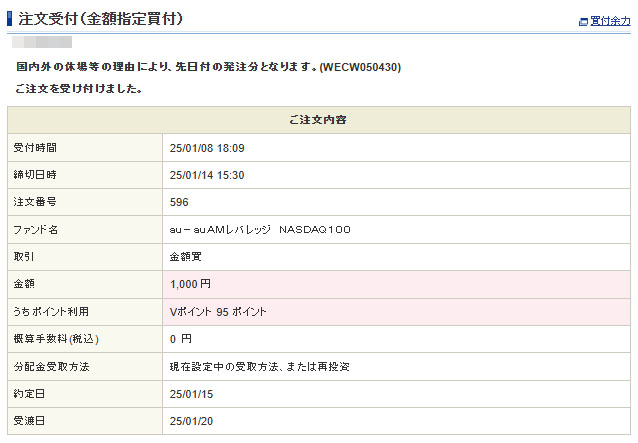Select the 締切日時 value 25/01/14 15:30
This screenshot has height=443, width=638.
pos(207,175)
